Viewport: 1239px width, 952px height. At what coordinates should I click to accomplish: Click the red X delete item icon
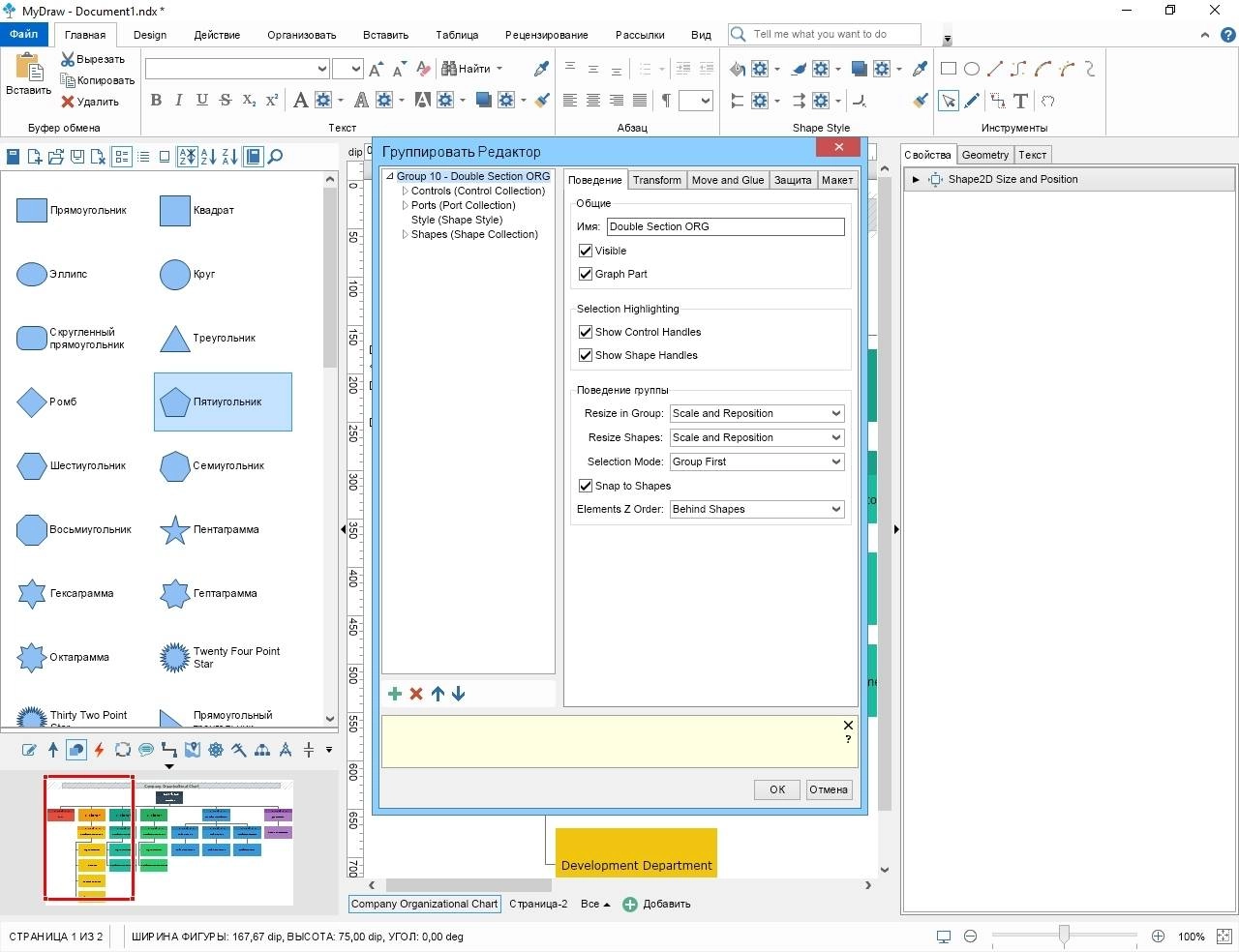coord(416,694)
